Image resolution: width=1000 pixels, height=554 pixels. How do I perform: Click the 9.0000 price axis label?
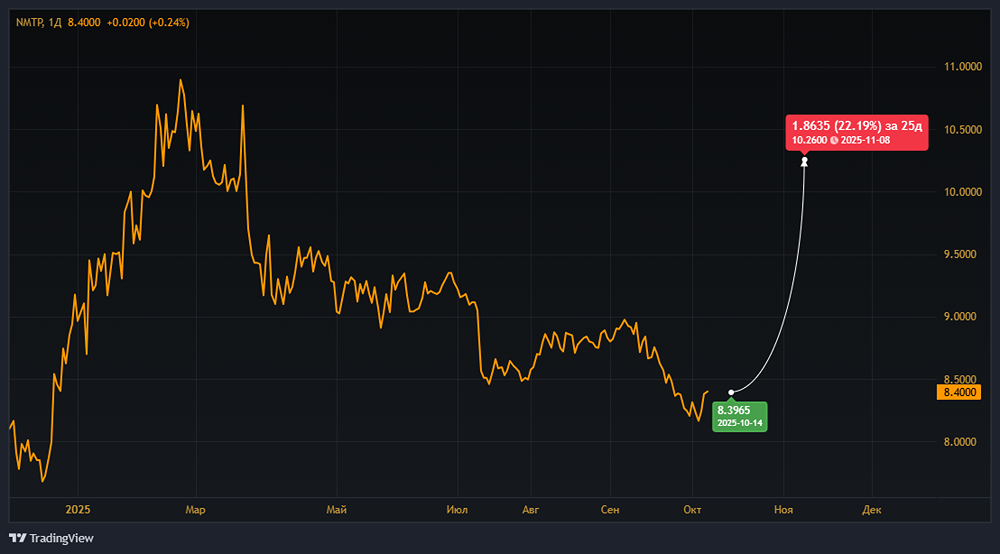click(960, 317)
